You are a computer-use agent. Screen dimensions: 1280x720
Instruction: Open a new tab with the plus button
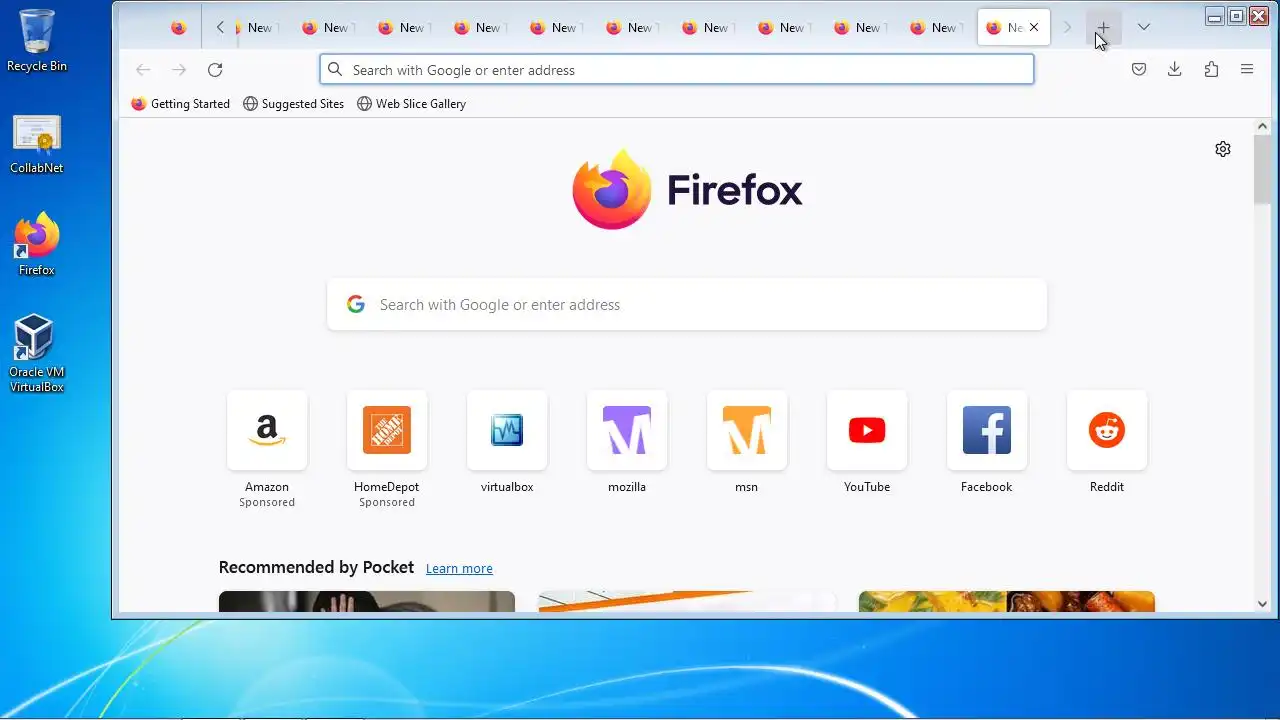click(x=1103, y=27)
